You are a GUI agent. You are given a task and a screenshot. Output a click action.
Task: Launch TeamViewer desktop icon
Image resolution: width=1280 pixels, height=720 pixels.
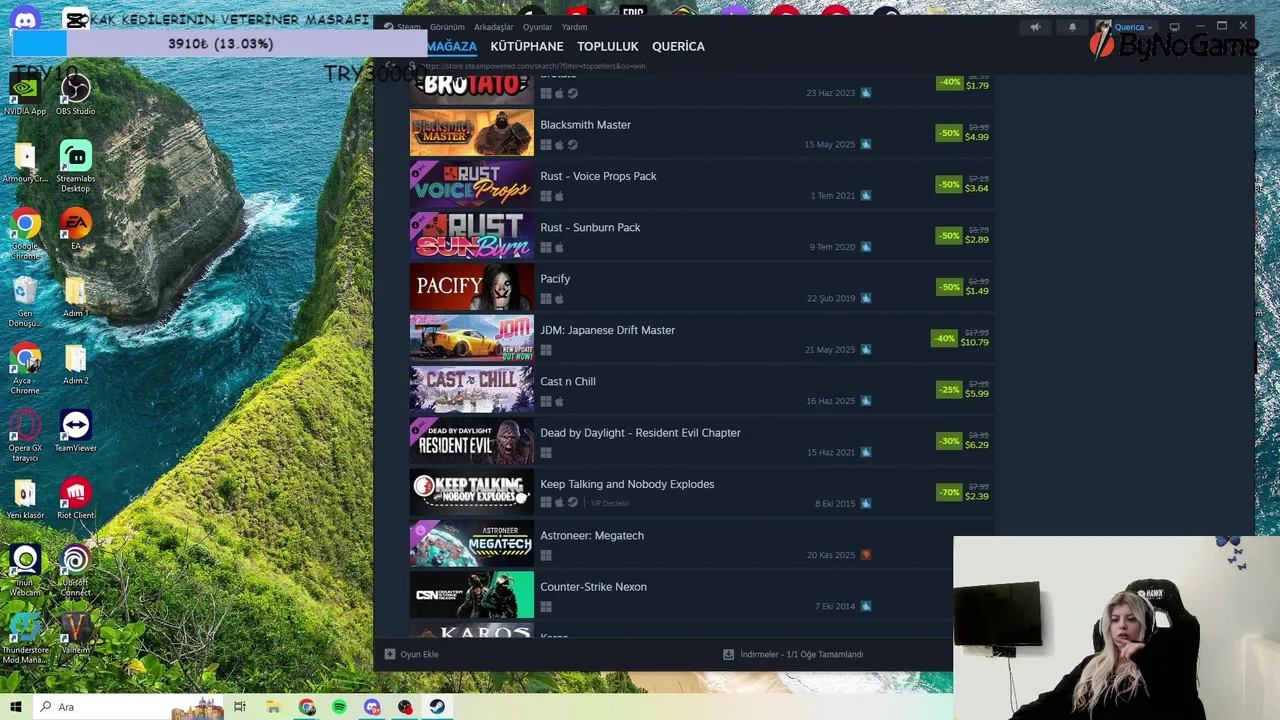(x=75, y=430)
